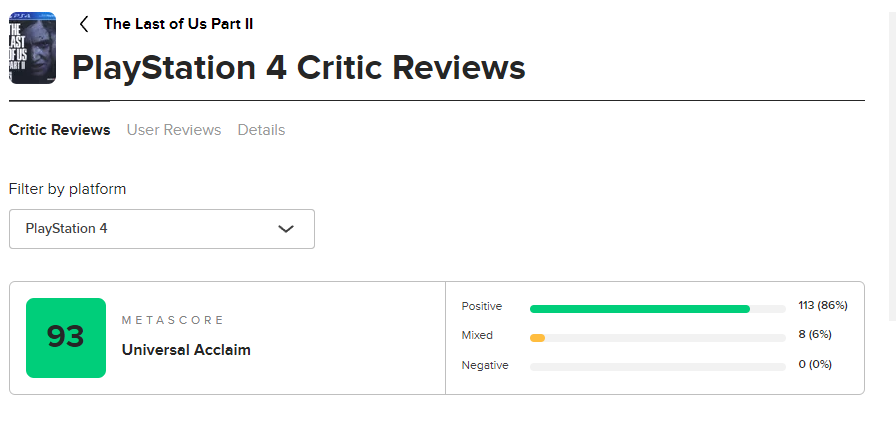This screenshot has width=896, height=423.
Task: Click the yellow Mixed reviews bar
Action: 537,338
